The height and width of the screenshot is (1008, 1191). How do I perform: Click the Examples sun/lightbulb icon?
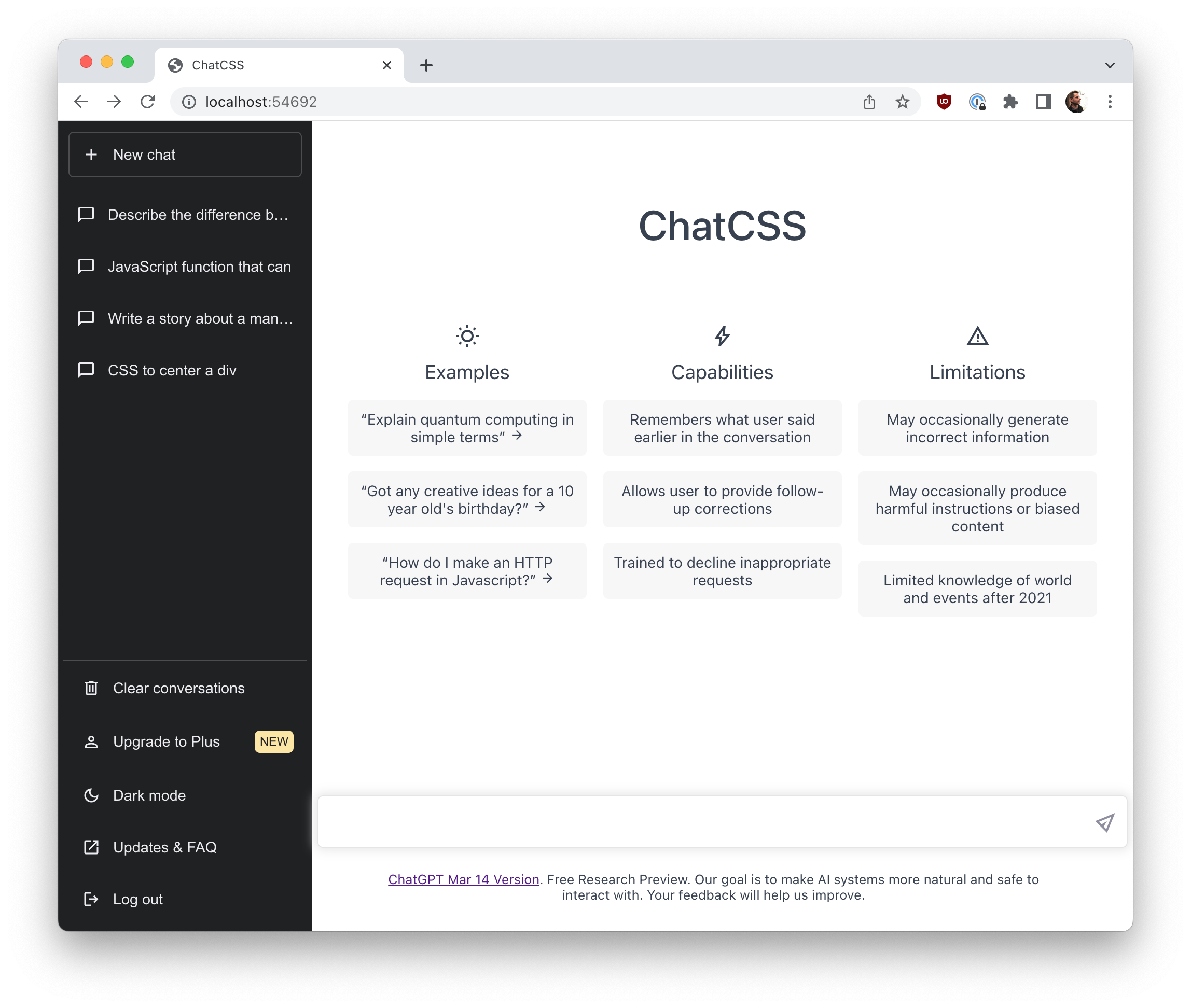(466, 337)
